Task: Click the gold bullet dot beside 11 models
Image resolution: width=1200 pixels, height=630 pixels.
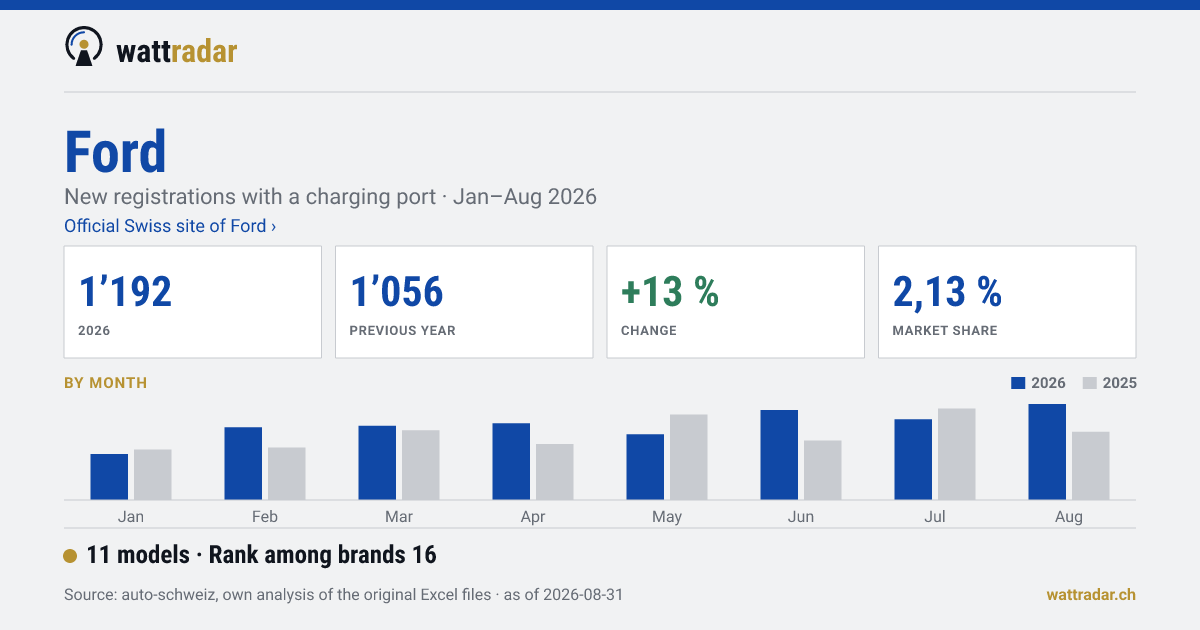Action: 70,556
